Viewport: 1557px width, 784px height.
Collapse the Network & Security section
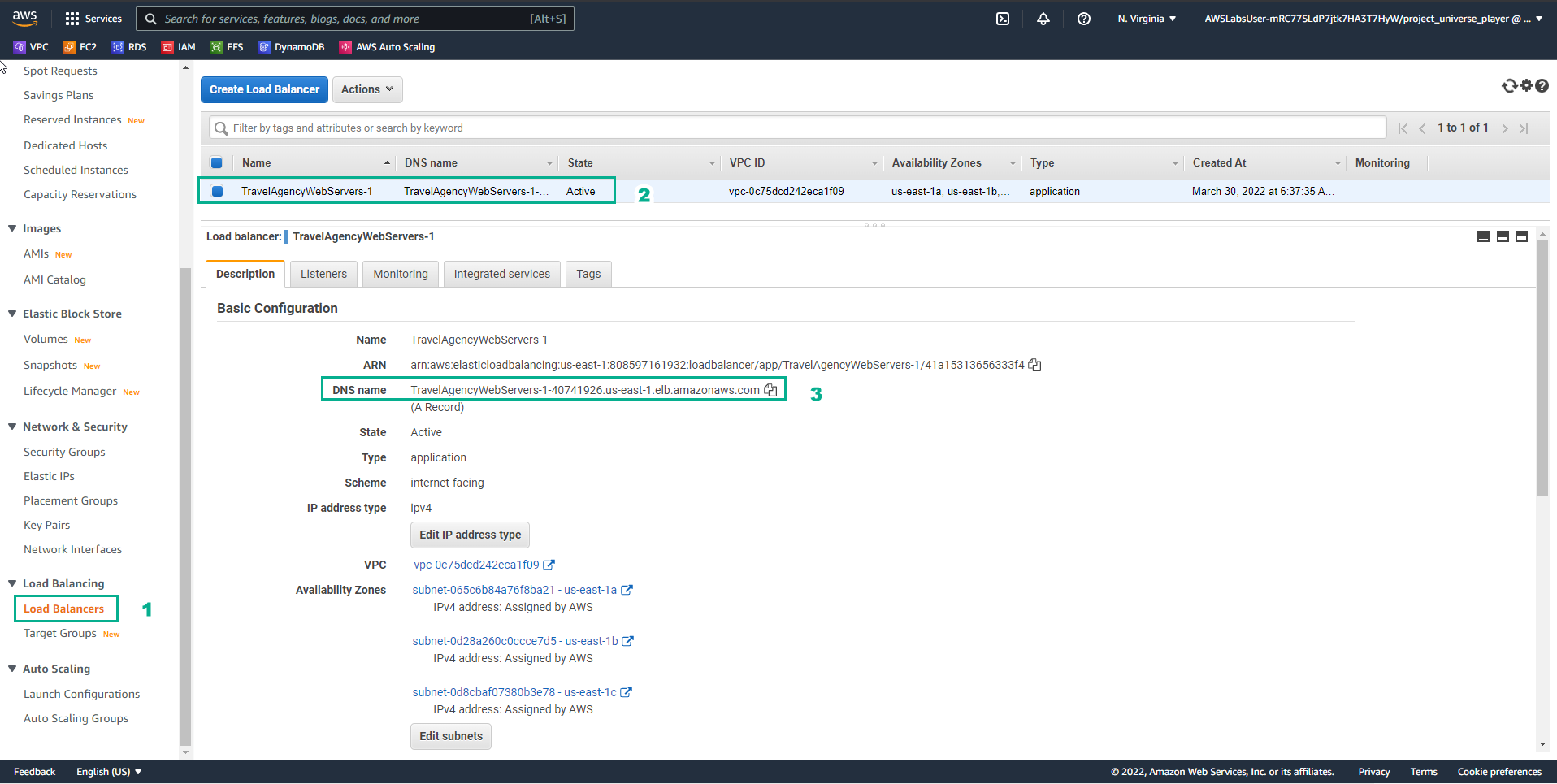click(12, 427)
